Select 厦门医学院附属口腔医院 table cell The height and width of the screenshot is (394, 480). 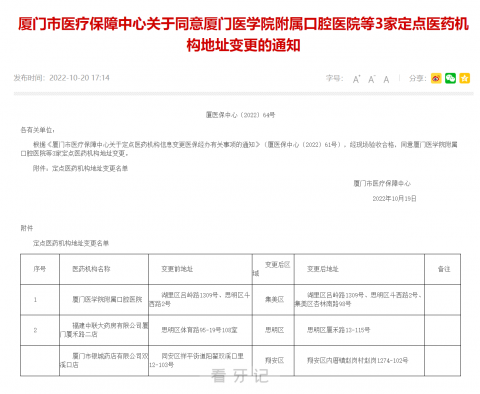click(104, 300)
